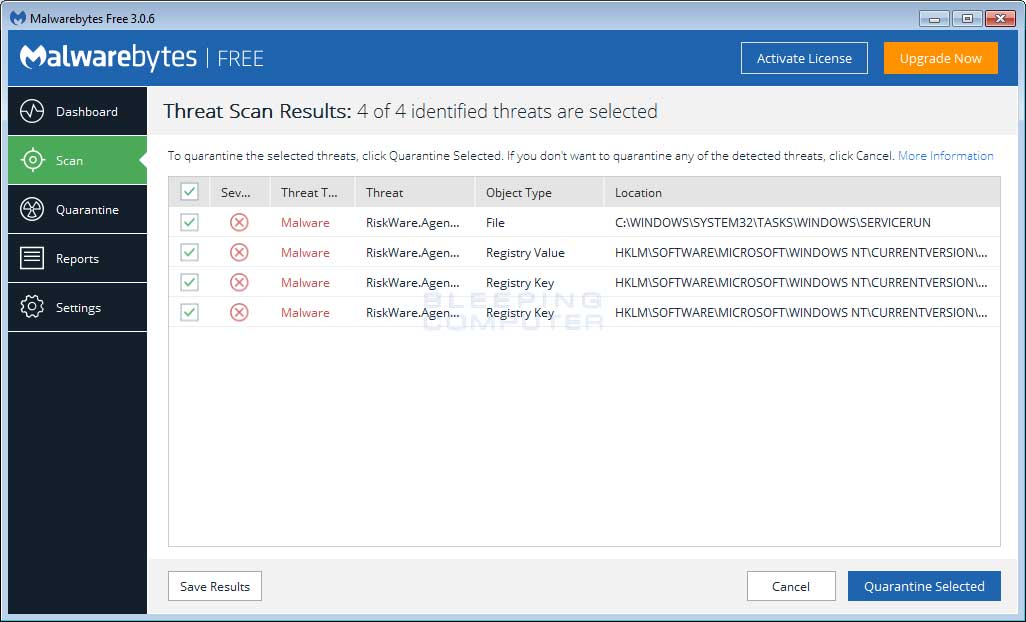Screen dimensions: 1026x622
Task: Uncheck the Registry Value threat checkbox
Action: point(190,252)
